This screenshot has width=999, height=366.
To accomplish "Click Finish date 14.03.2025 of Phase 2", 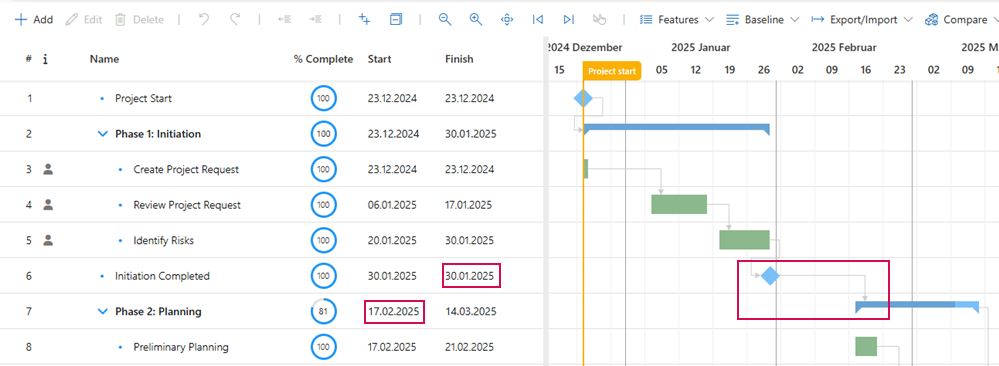I will [470, 312].
